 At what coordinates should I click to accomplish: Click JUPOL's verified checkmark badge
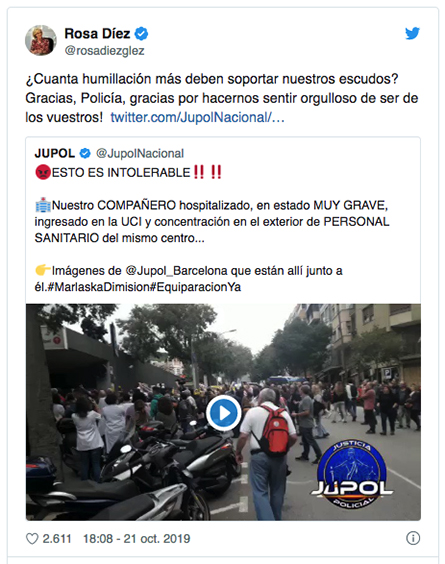coord(85,154)
